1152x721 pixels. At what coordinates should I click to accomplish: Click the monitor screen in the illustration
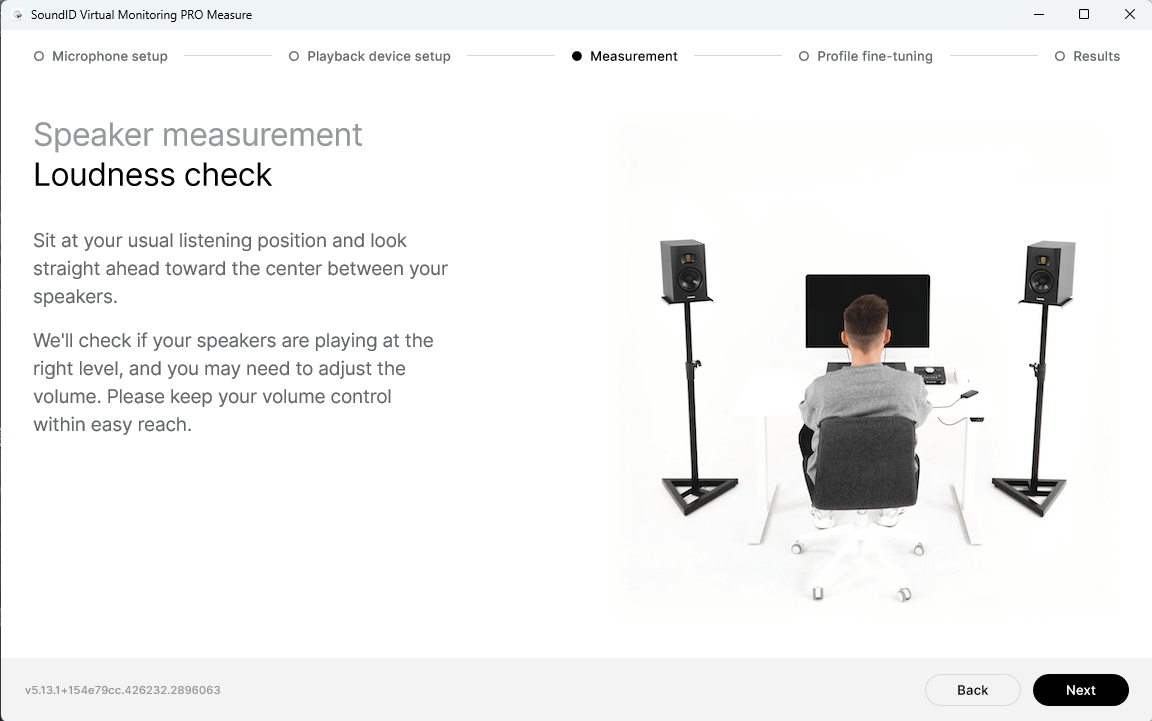pyautogui.click(x=868, y=310)
